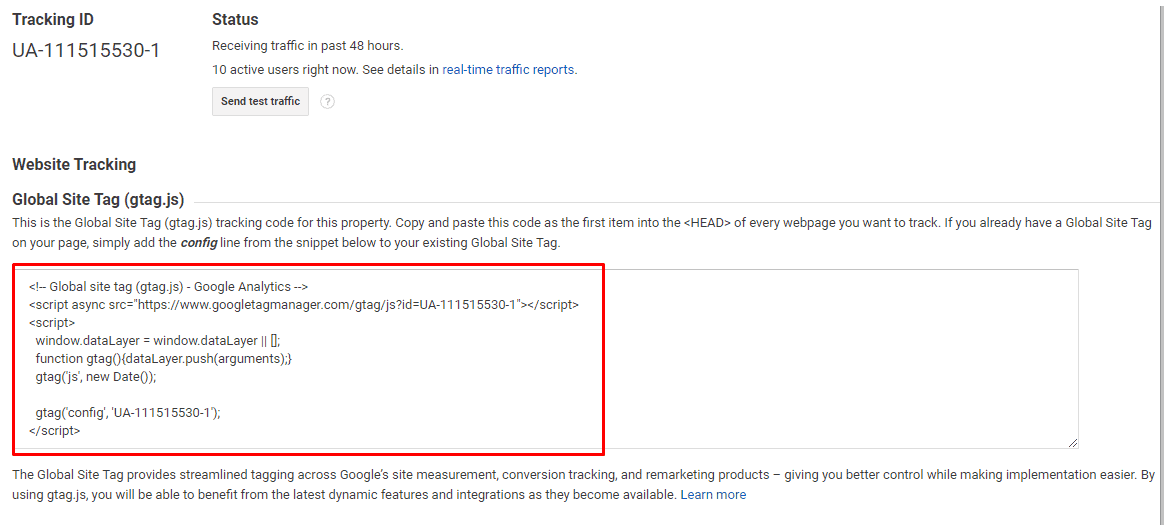Place cursor on the script async src line
Image resolution: width=1164 pixels, height=525 pixels.
point(304,304)
